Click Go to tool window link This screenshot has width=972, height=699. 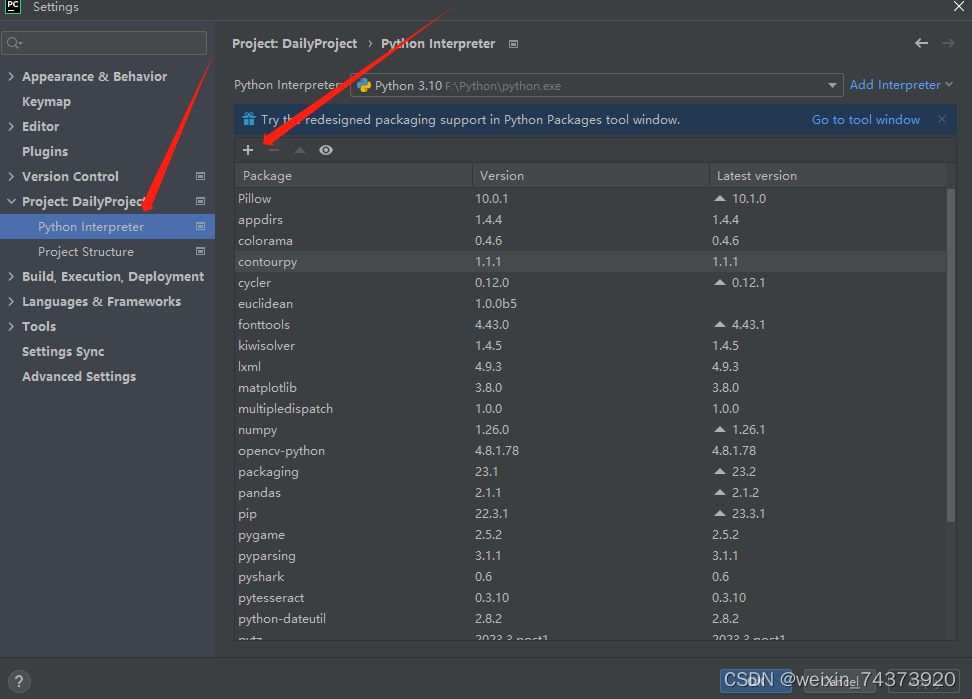tap(866, 120)
